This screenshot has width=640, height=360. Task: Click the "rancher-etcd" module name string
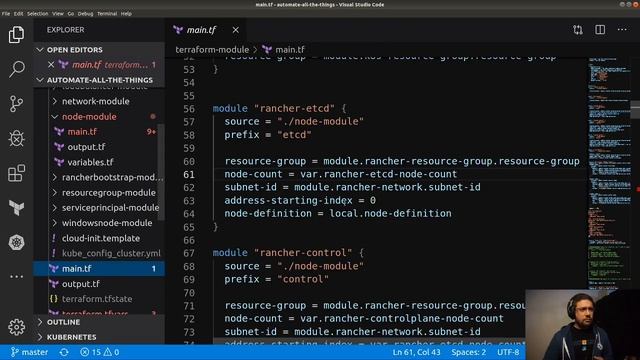(294, 109)
